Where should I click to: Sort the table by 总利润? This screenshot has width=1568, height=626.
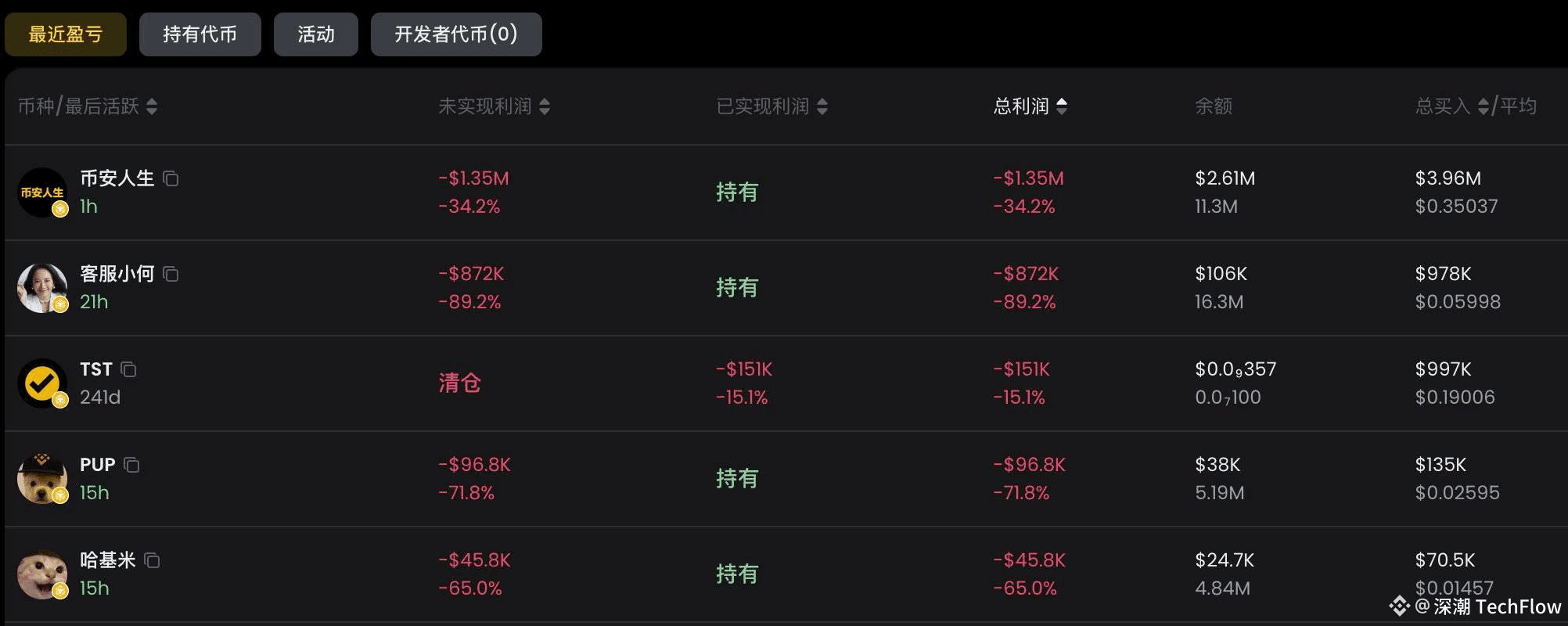click(x=1062, y=106)
